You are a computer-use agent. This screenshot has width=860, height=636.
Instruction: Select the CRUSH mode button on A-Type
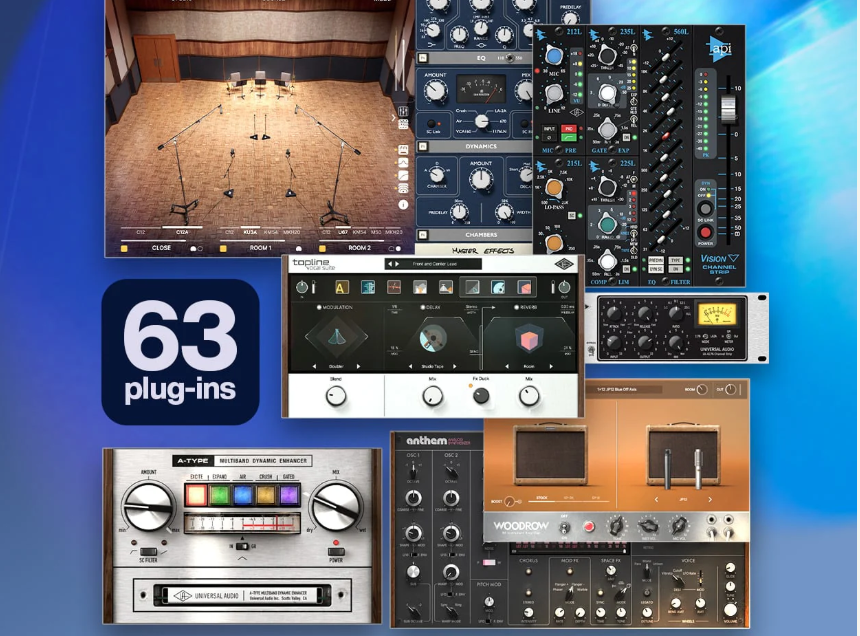[265, 495]
